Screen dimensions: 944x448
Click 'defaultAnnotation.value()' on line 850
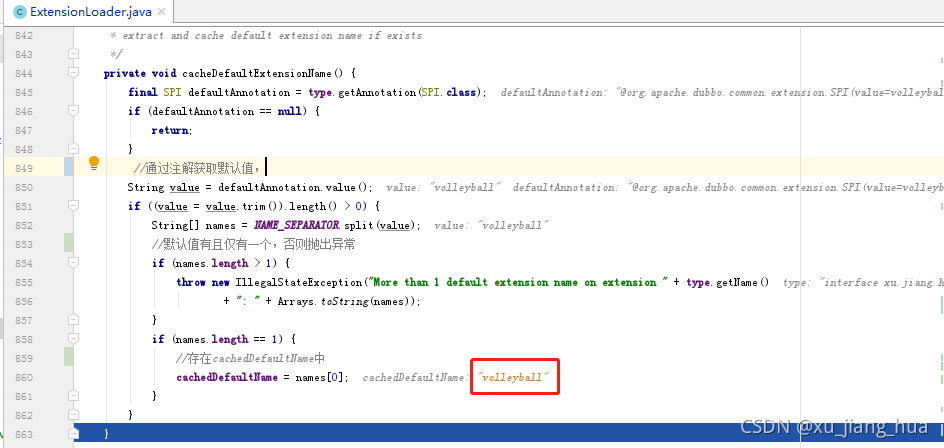pyautogui.click(x=295, y=187)
